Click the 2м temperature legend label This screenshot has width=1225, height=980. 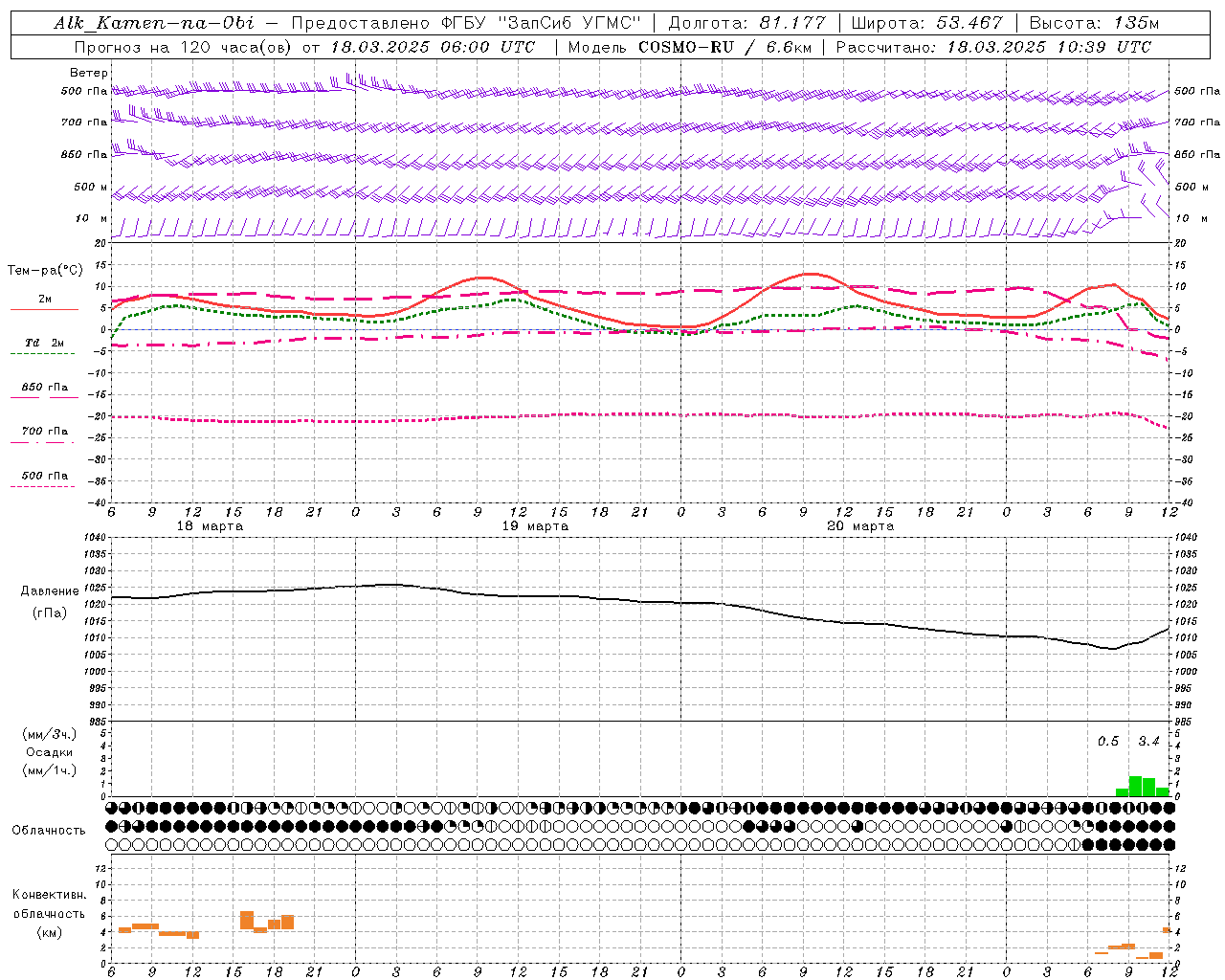click(45, 299)
